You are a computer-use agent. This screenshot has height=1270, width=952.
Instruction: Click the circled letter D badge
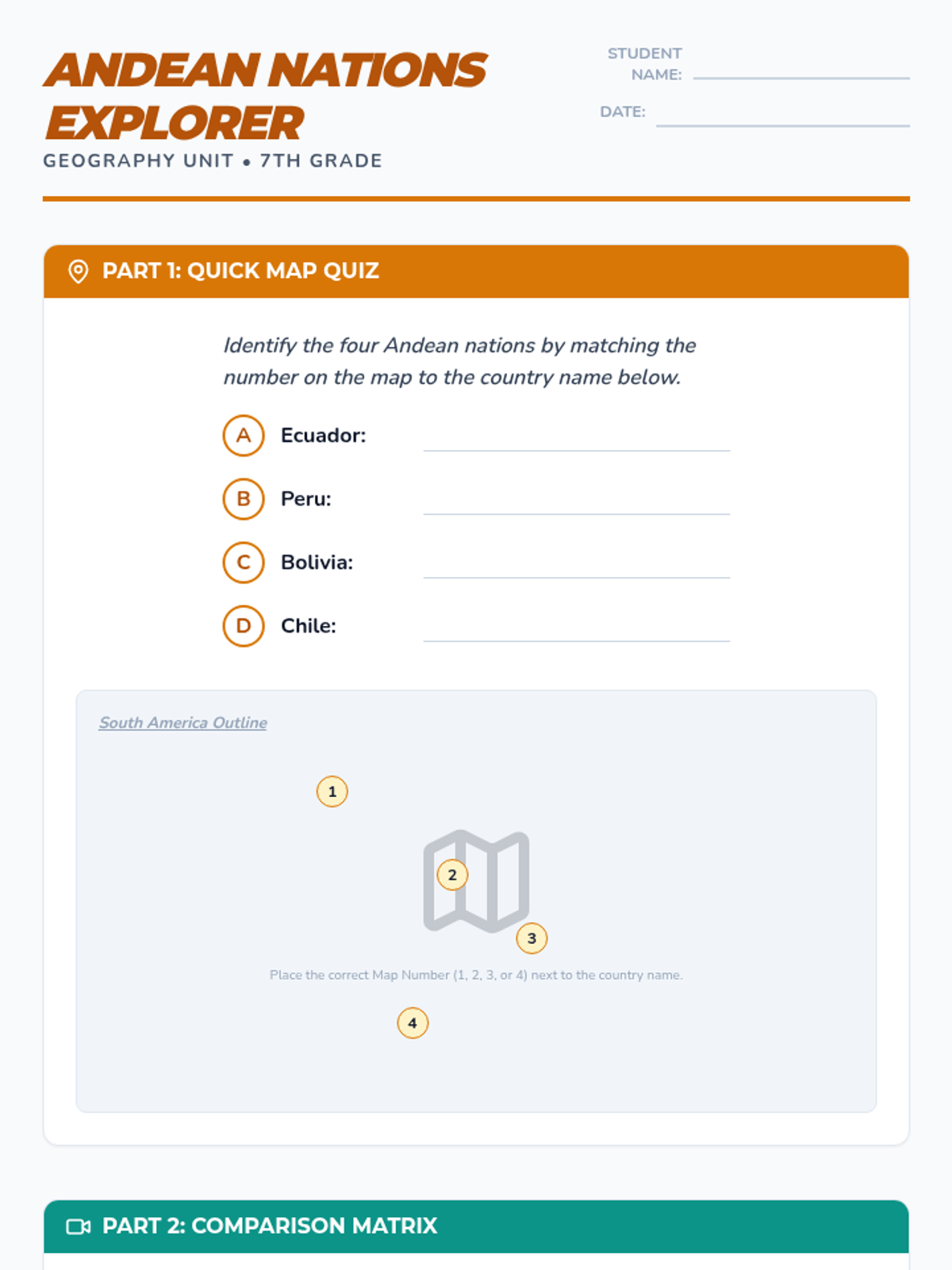point(244,626)
